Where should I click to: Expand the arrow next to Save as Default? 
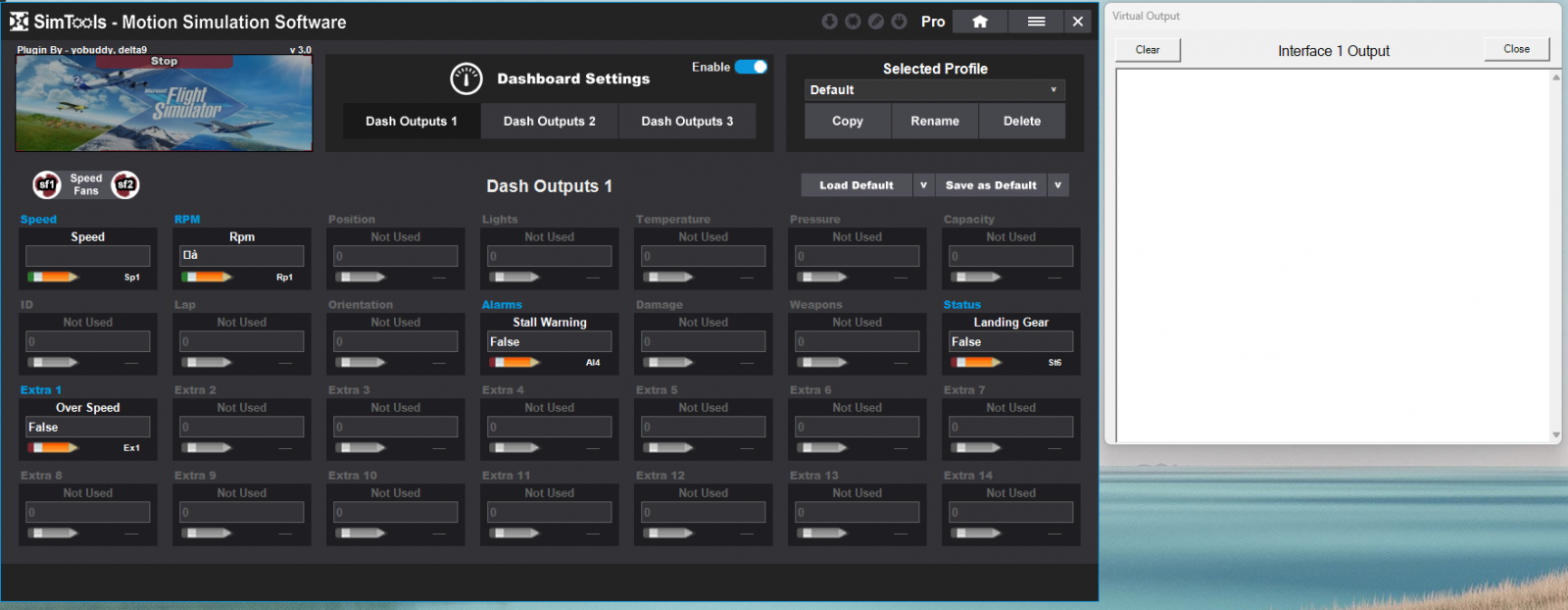click(x=1057, y=185)
